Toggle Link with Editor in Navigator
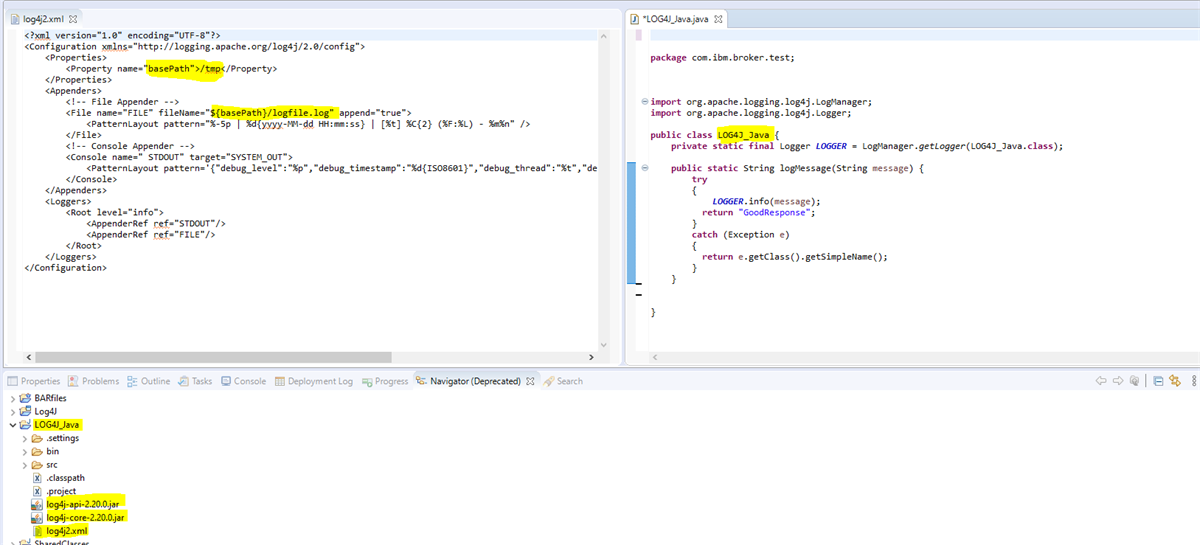The height and width of the screenshot is (545, 1200). (1174, 381)
